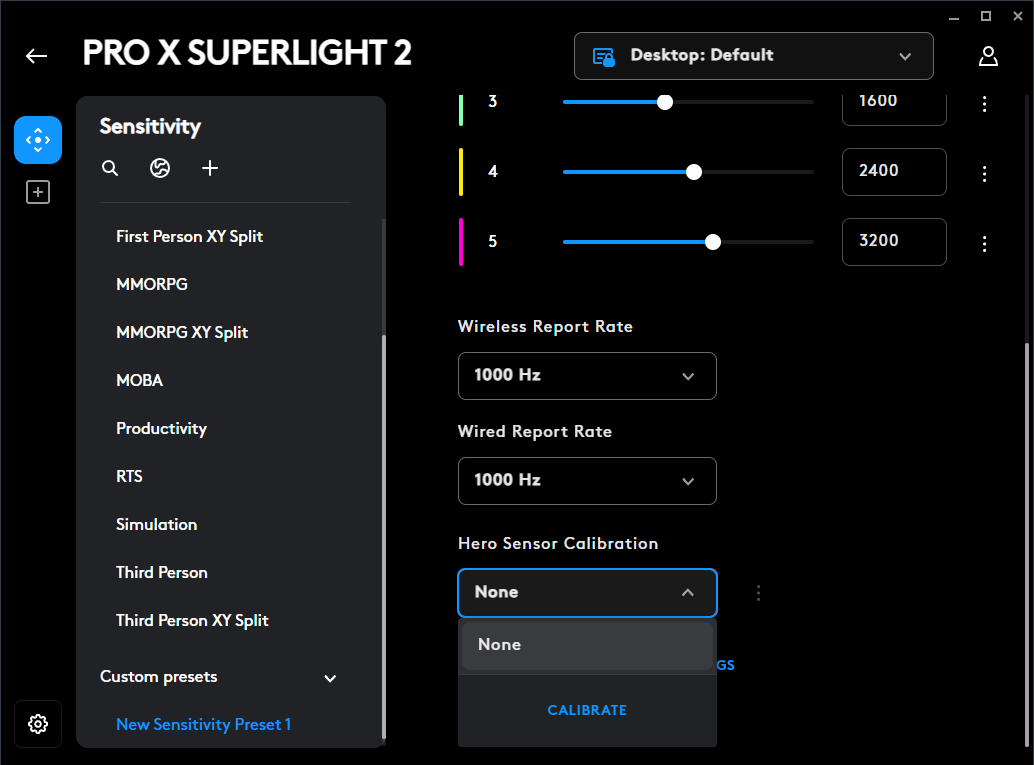The image size is (1034, 765).
Task: Open the Desktop: Default profile dropdown
Action: [754, 56]
